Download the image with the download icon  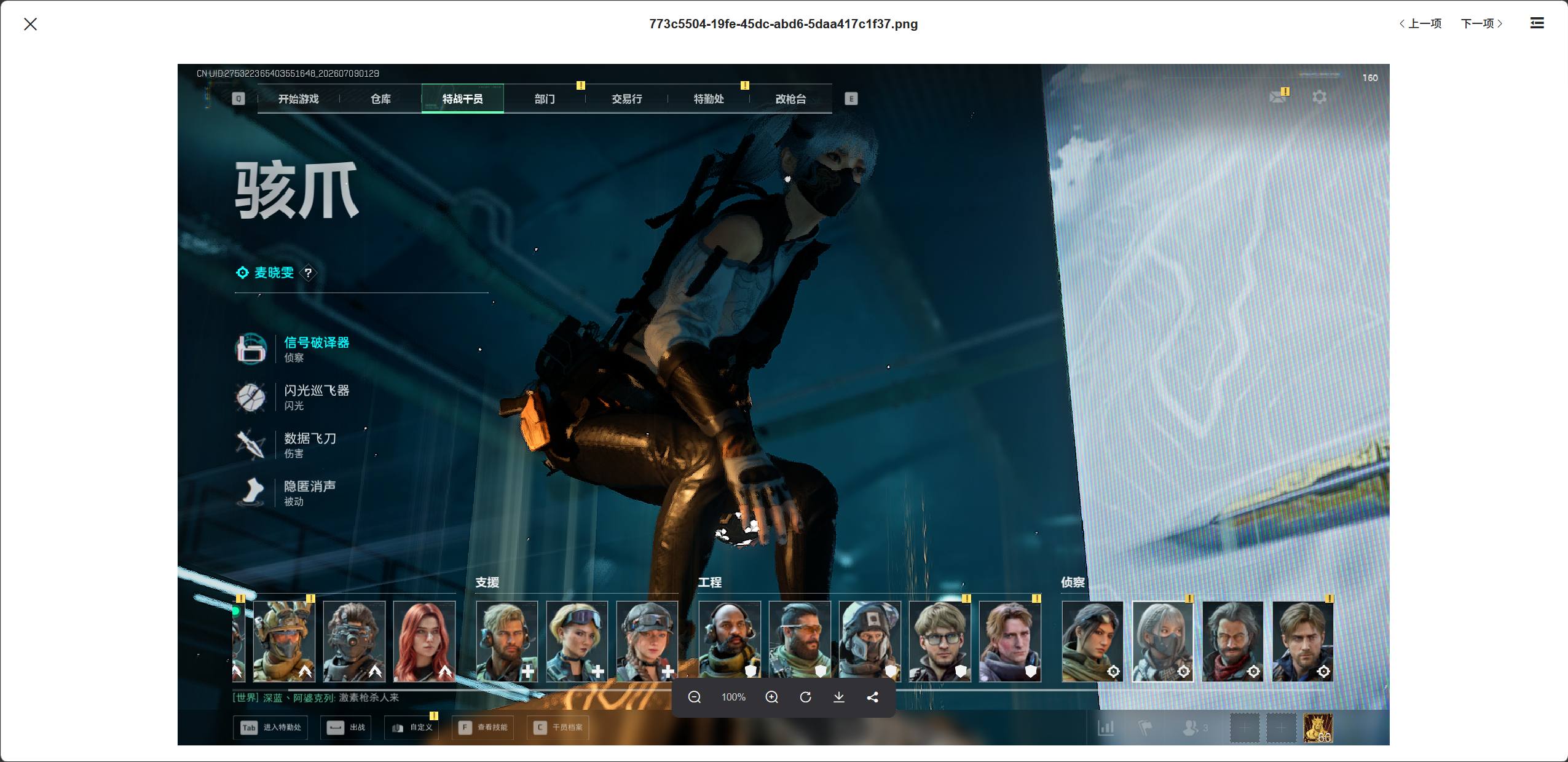click(838, 697)
